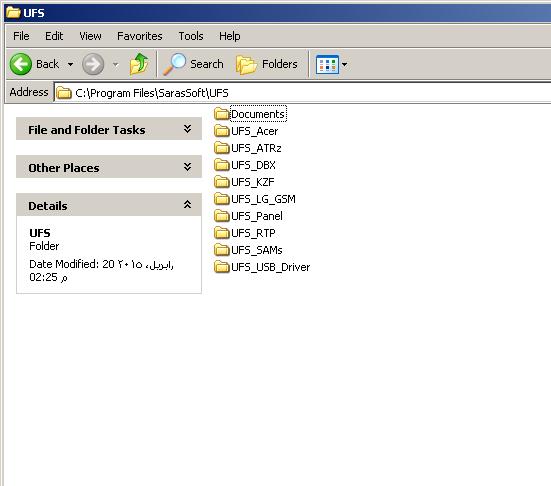This screenshot has width=551, height=486.
Task: Click the green Back arrow button
Action: pos(21,64)
